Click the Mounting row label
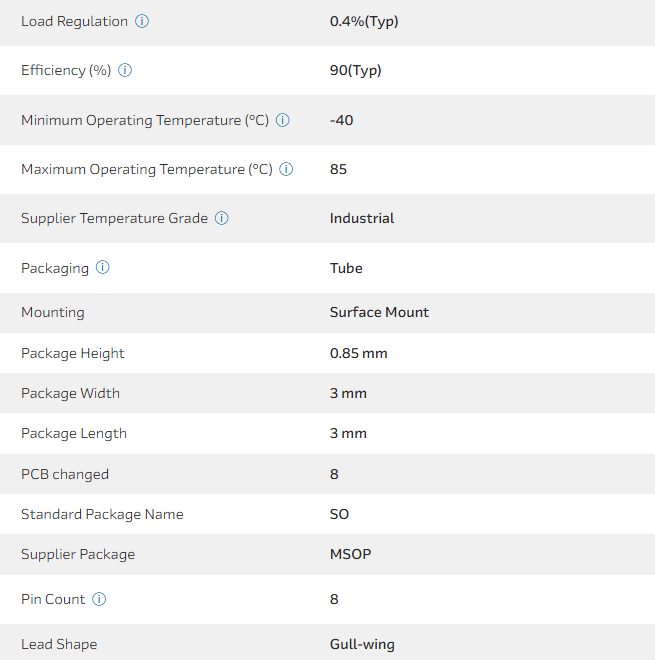 [x=53, y=312]
